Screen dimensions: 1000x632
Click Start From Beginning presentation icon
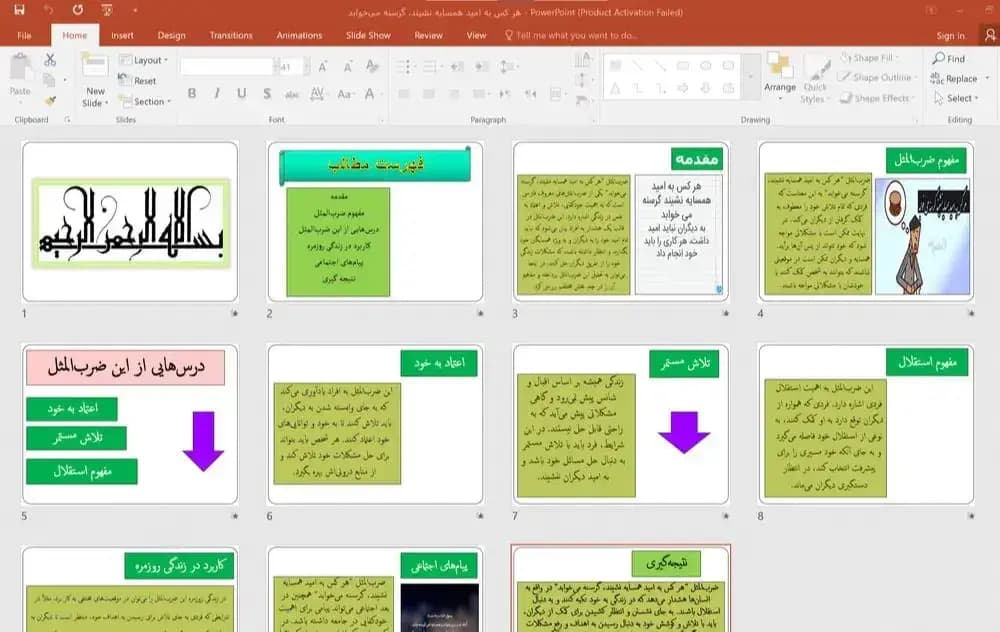coord(107,10)
